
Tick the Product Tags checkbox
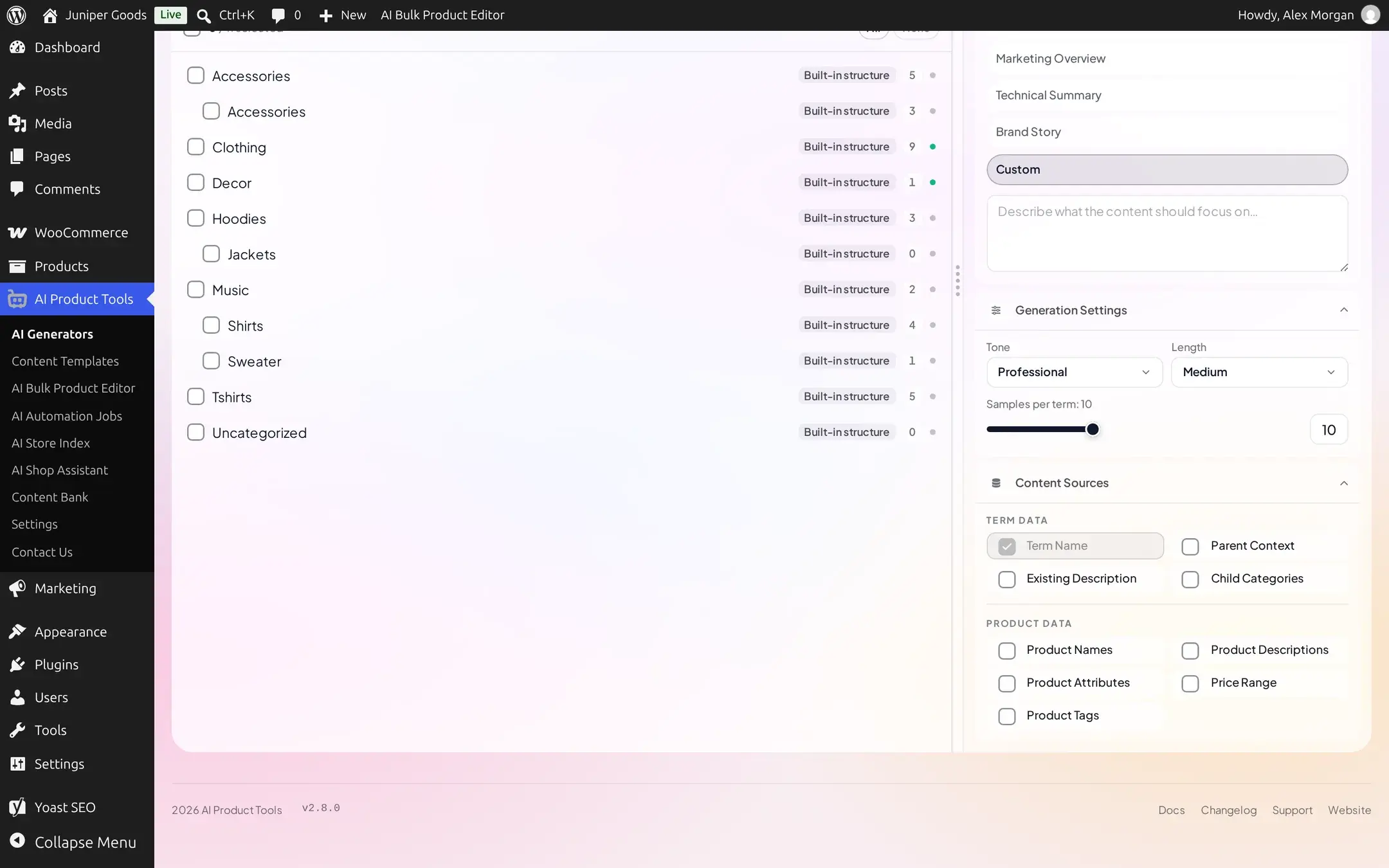click(1007, 716)
